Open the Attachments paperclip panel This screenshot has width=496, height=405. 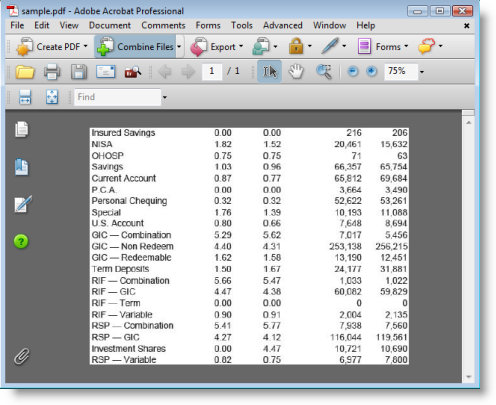pos(22,356)
